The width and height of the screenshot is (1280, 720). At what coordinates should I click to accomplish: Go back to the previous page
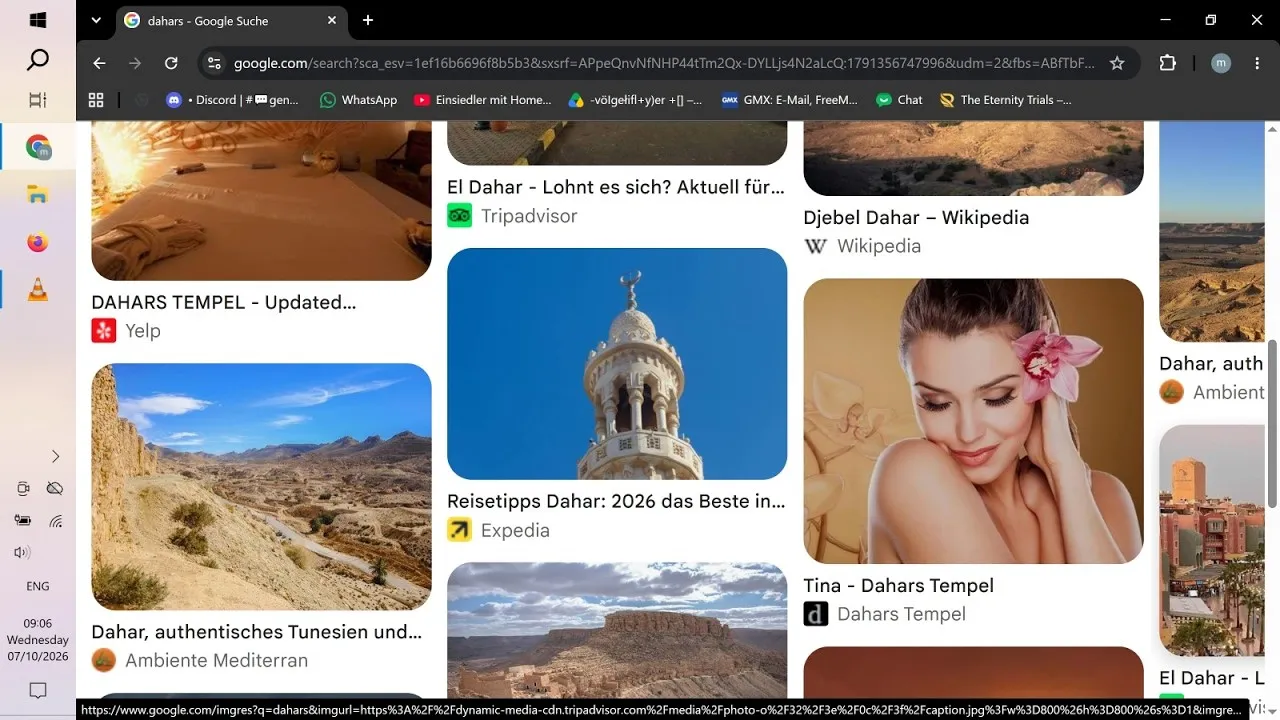pyautogui.click(x=99, y=63)
